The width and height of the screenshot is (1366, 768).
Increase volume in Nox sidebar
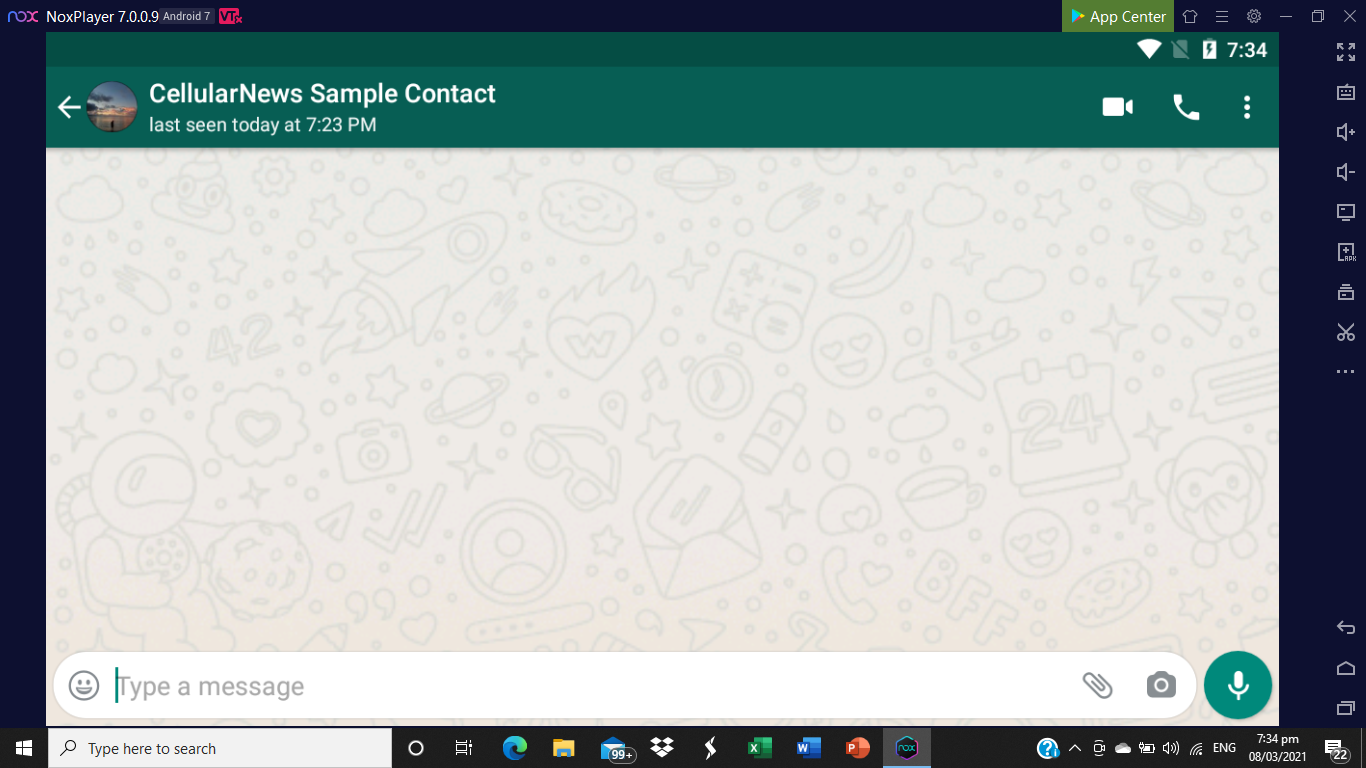tap(1346, 132)
